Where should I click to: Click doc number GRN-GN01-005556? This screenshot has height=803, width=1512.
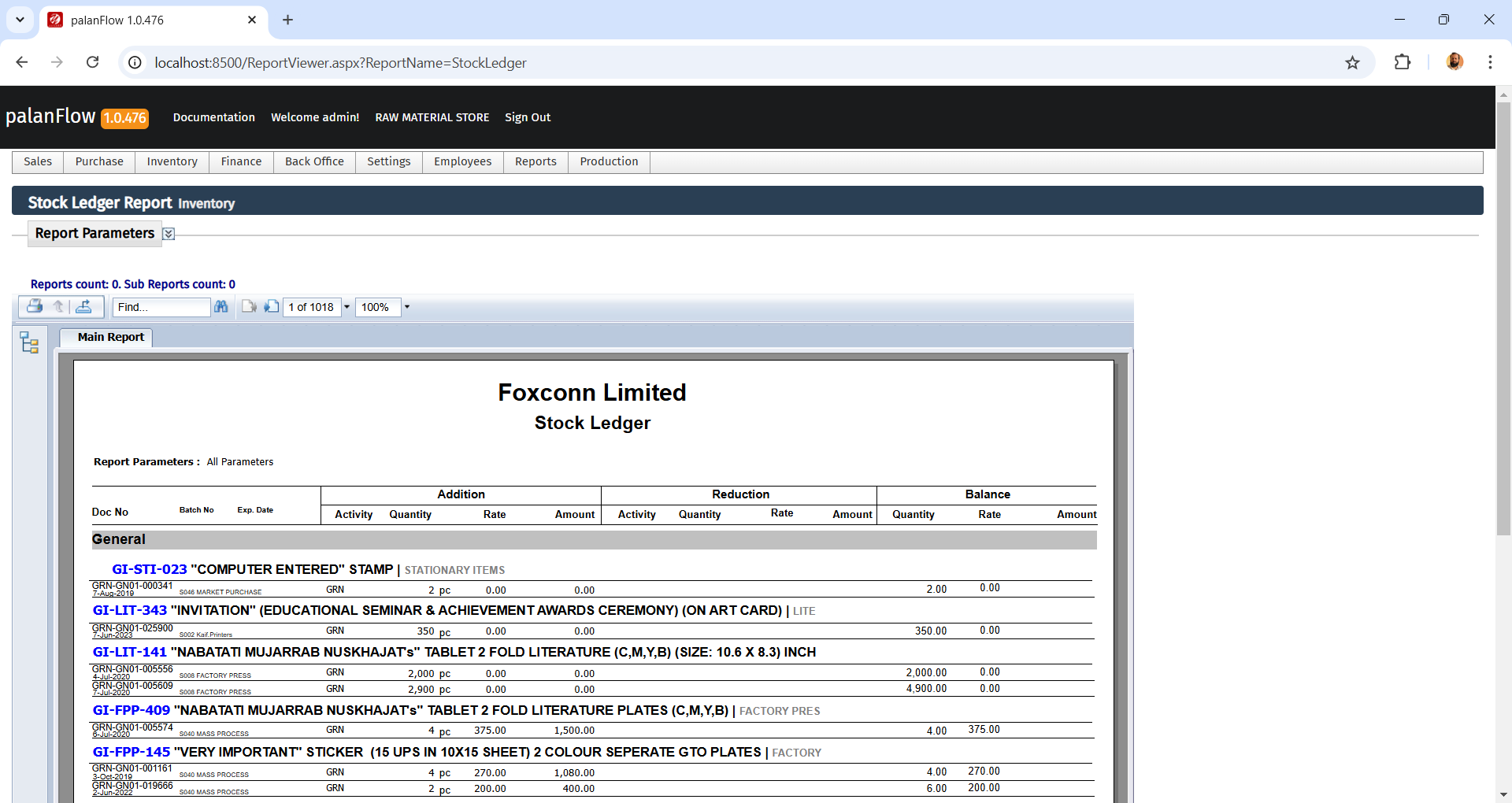[132, 669]
